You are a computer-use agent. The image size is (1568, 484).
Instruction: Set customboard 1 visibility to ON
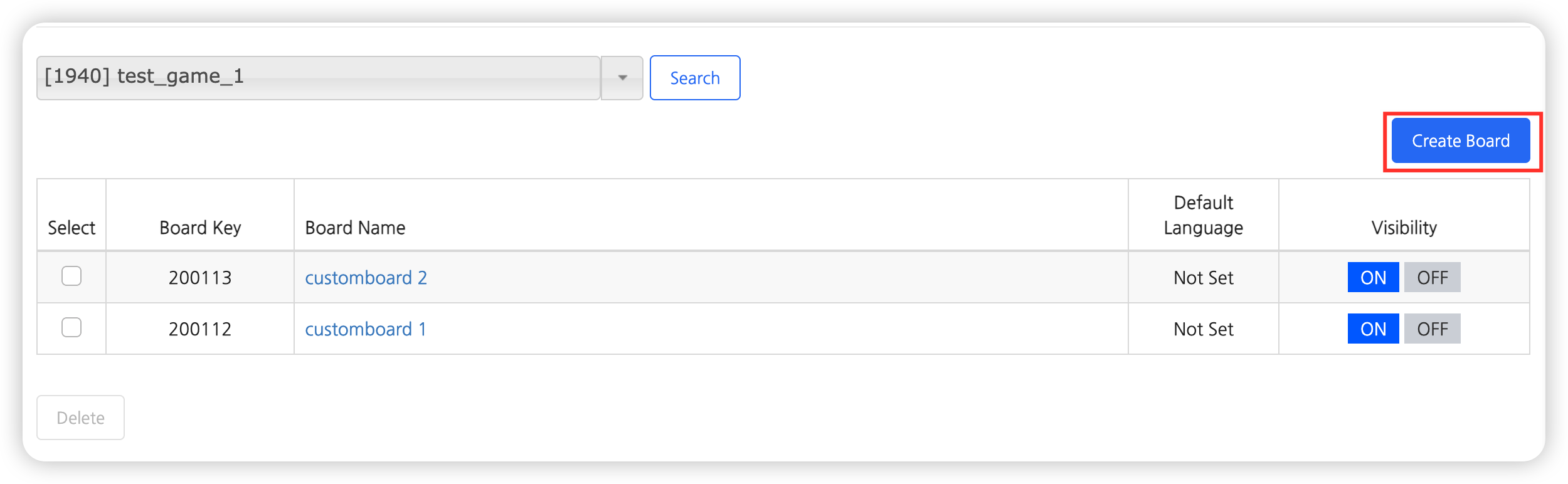pyautogui.click(x=1373, y=329)
